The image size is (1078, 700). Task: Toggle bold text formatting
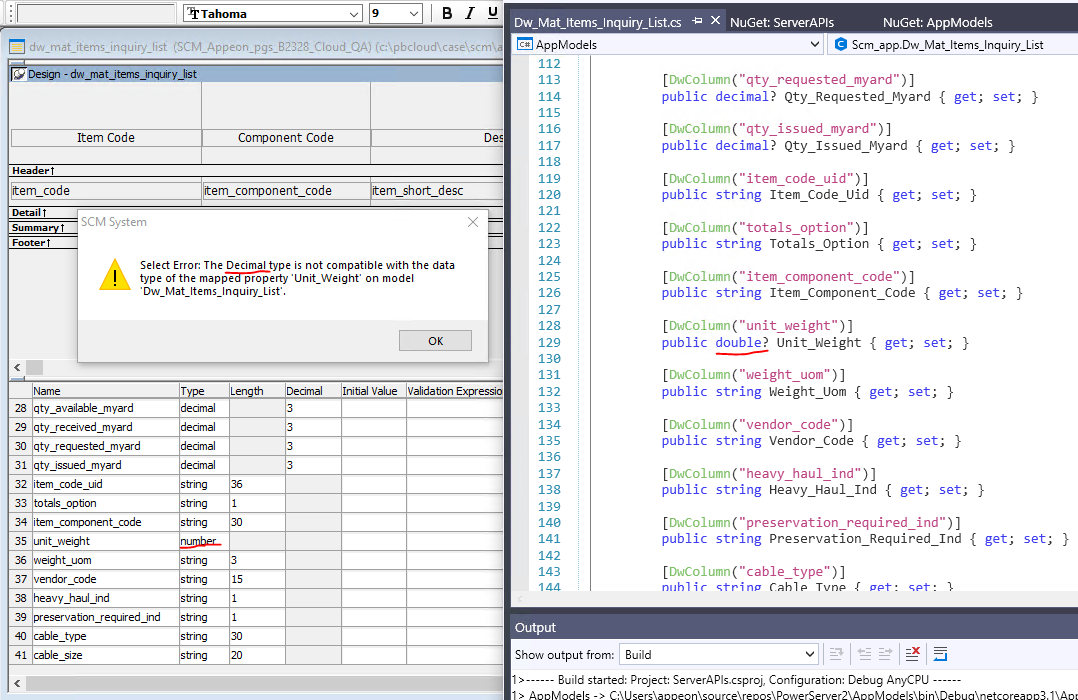pyautogui.click(x=447, y=13)
